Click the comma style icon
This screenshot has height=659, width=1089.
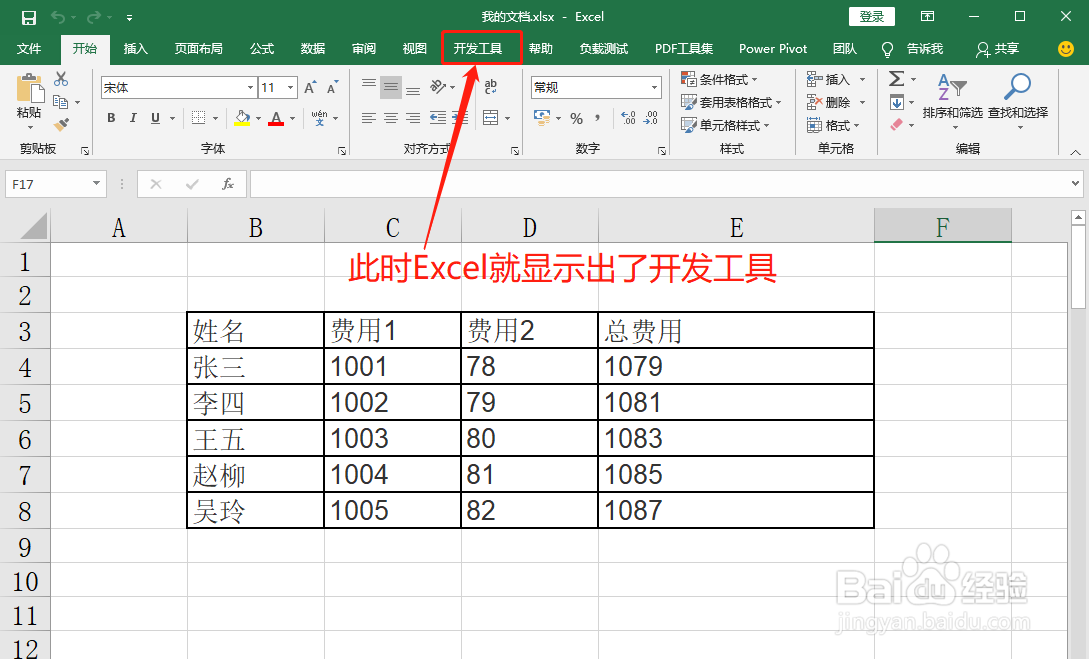597,118
